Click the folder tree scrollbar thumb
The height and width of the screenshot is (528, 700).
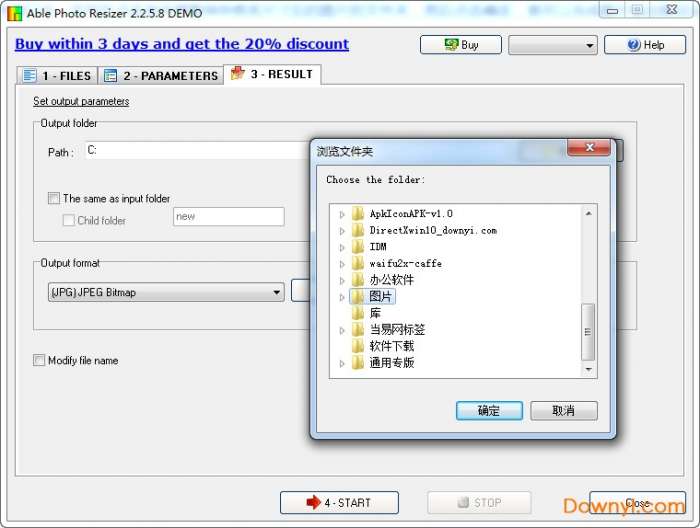588,332
